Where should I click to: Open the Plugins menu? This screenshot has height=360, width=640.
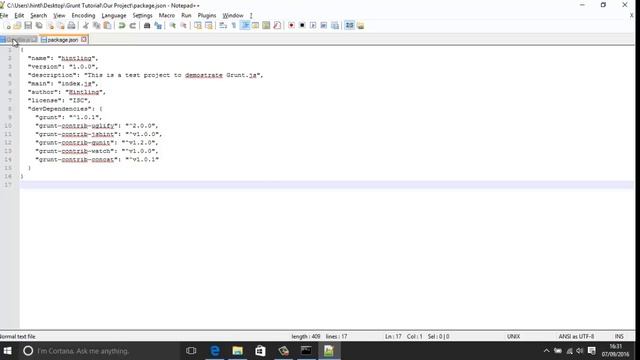point(207,16)
